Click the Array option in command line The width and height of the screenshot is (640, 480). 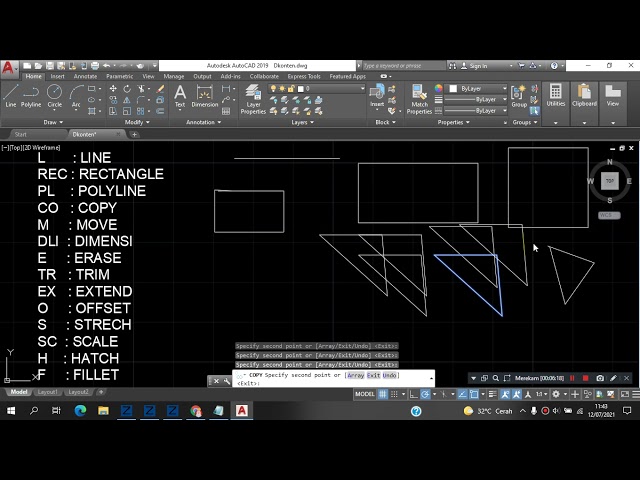[356, 375]
